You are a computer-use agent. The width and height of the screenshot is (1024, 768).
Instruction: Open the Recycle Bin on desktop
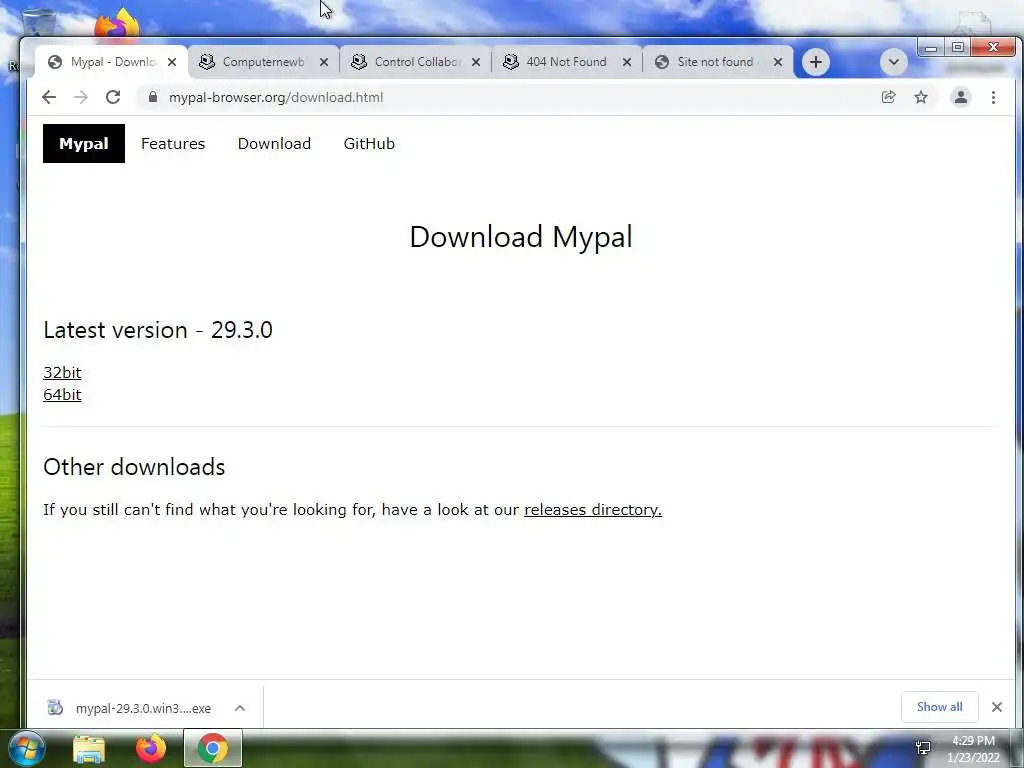pyautogui.click(x=38, y=22)
